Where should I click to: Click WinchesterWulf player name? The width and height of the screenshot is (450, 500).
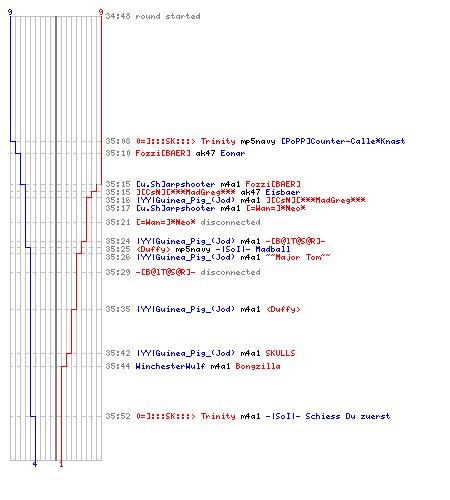[170, 366]
